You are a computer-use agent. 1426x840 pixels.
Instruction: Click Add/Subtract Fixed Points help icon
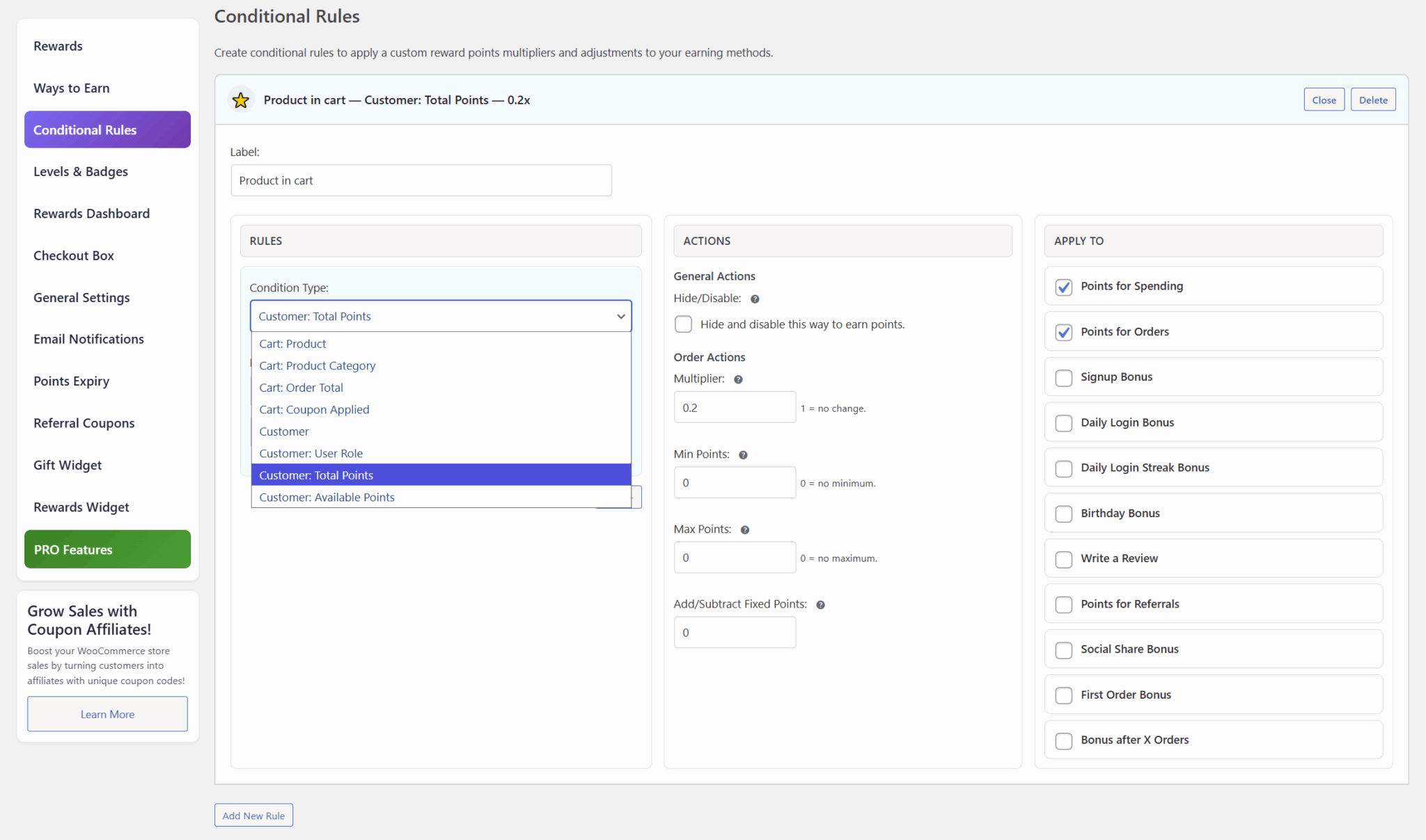(820, 605)
